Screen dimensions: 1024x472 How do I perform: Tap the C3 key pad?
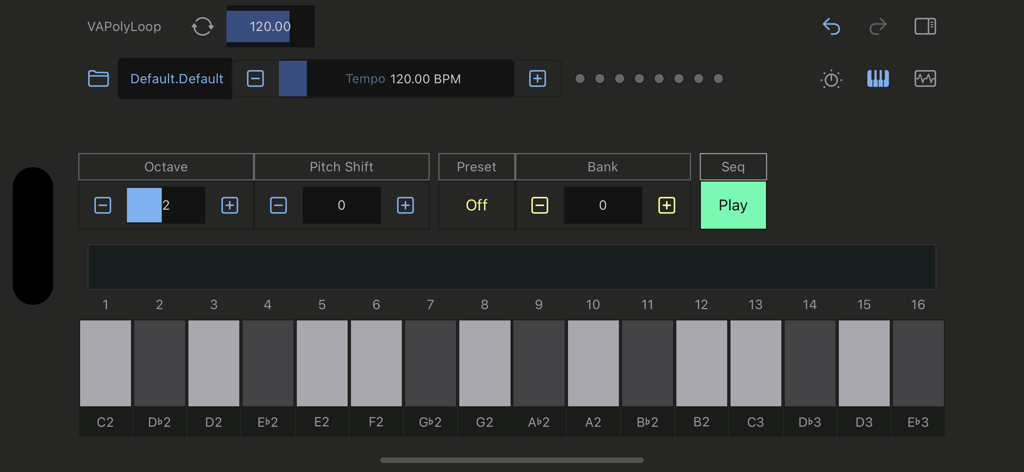click(x=756, y=364)
